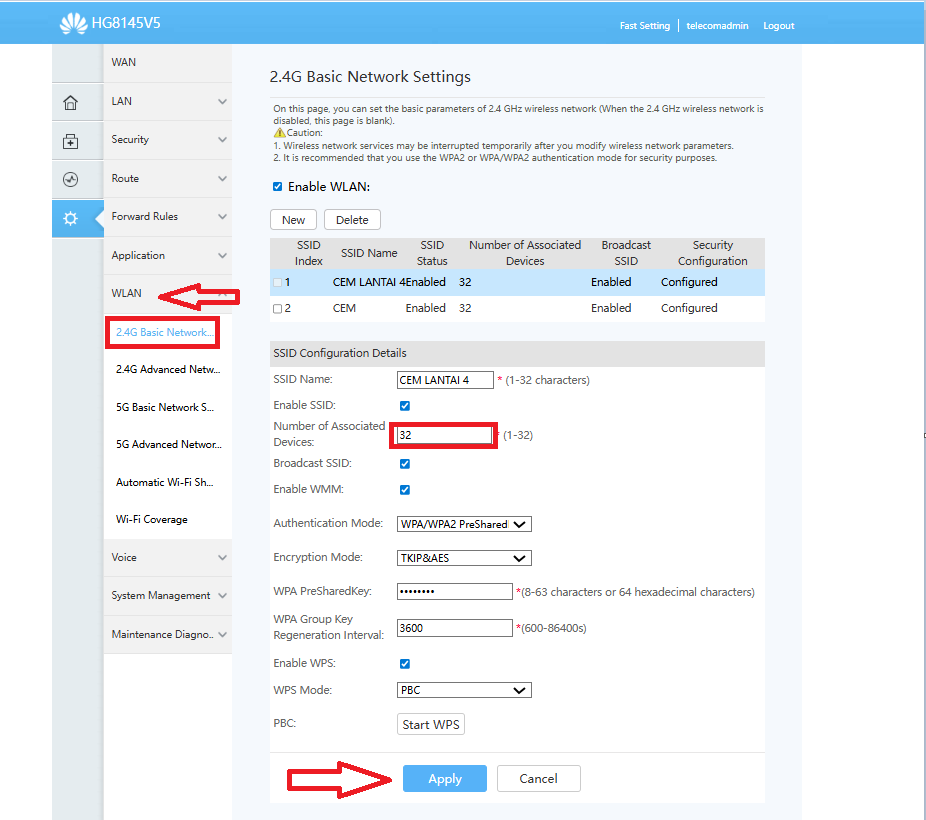926x820 pixels.
Task: Click the diagnosis toolkit icon in sidebar
Action: 70,141
